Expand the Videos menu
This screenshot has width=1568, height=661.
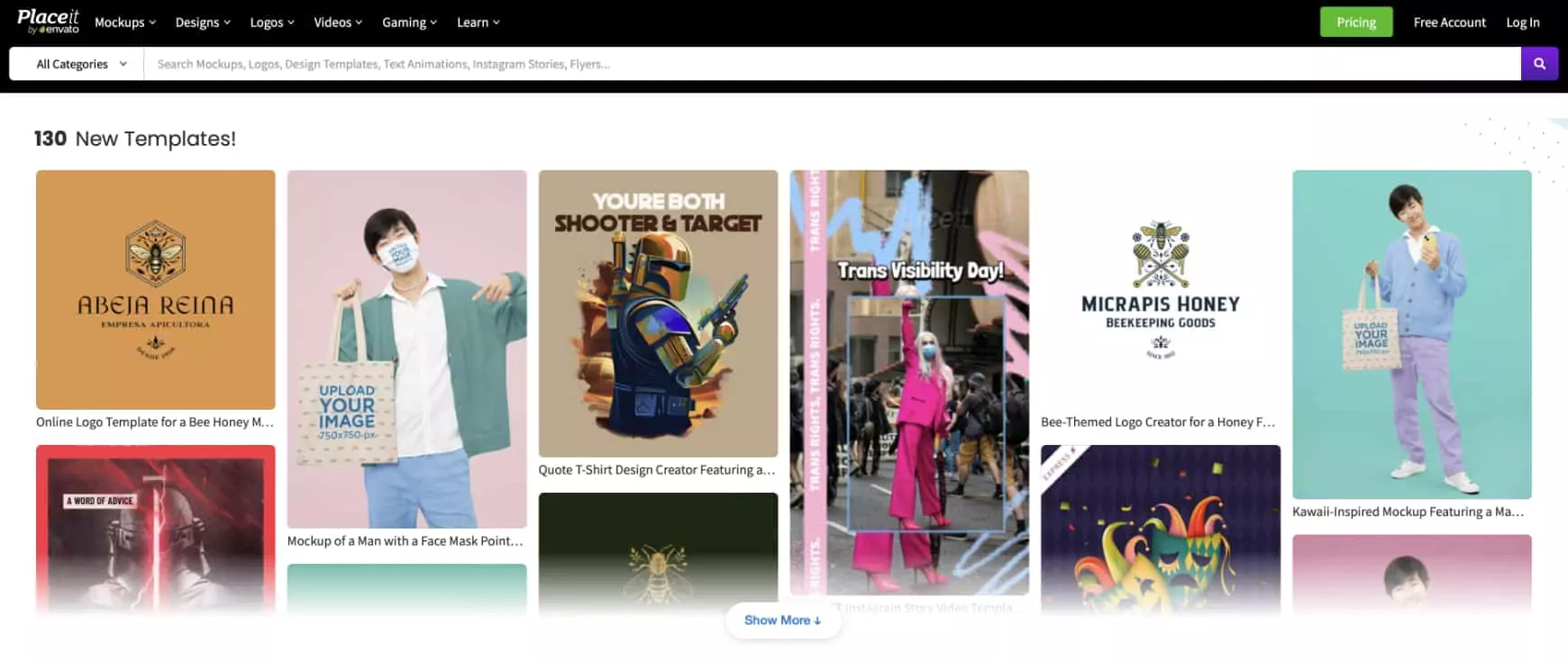point(338,23)
